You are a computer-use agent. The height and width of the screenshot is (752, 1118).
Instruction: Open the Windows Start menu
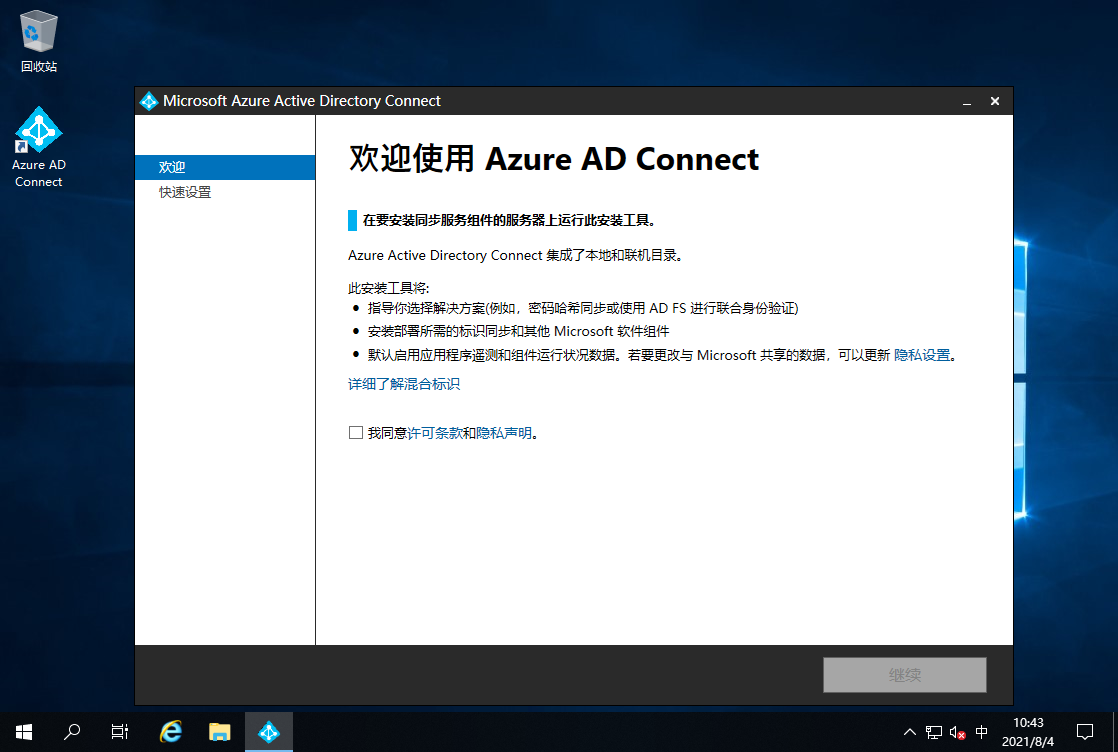[24, 731]
